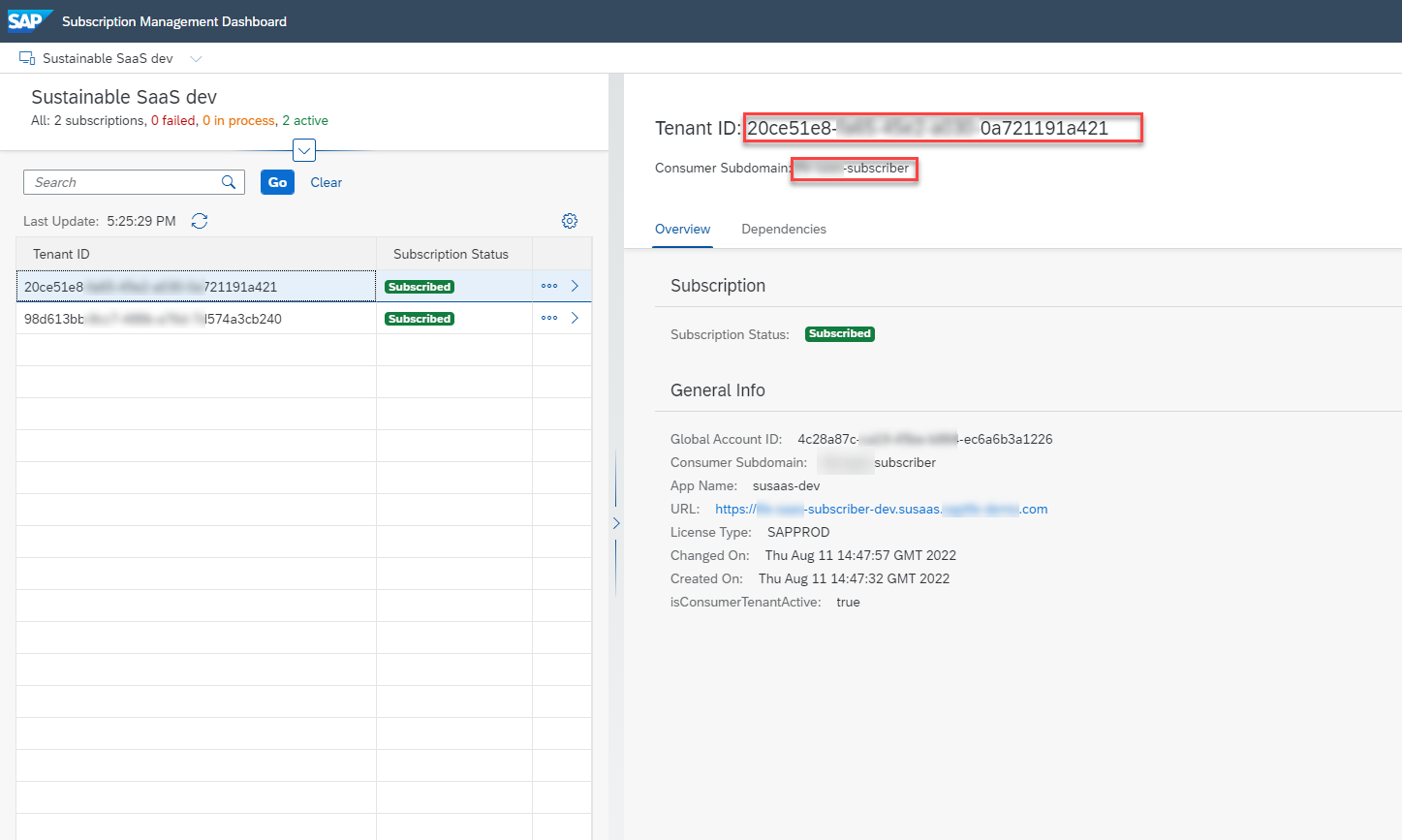Open table settings gear icon
The image size is (1402, 840).
click(570, 221)
